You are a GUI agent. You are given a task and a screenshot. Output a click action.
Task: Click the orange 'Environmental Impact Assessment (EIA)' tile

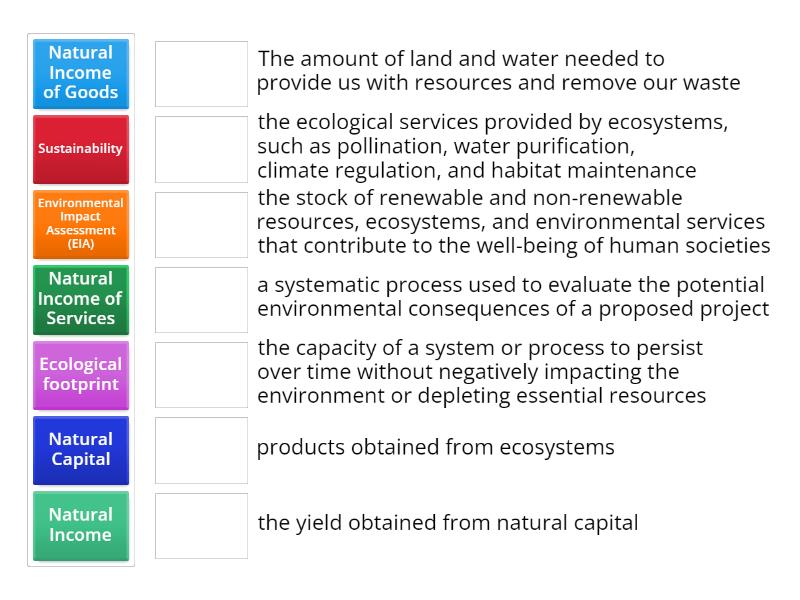tap(80, 223)
